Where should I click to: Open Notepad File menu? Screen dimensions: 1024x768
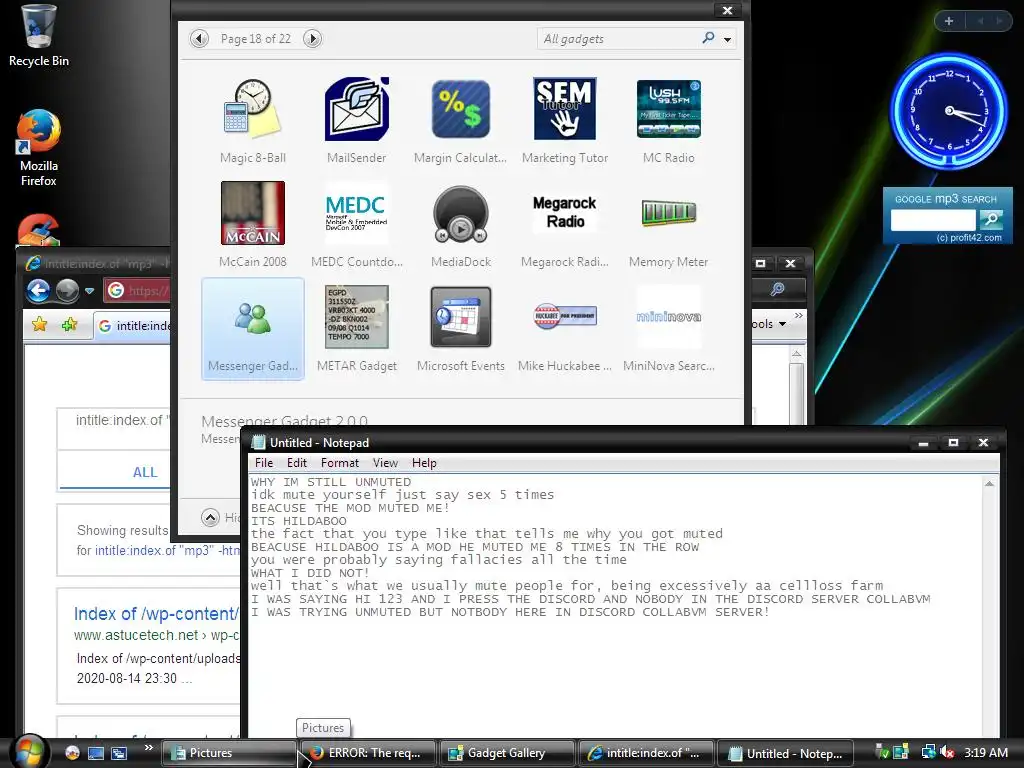(x=264, y=463)
